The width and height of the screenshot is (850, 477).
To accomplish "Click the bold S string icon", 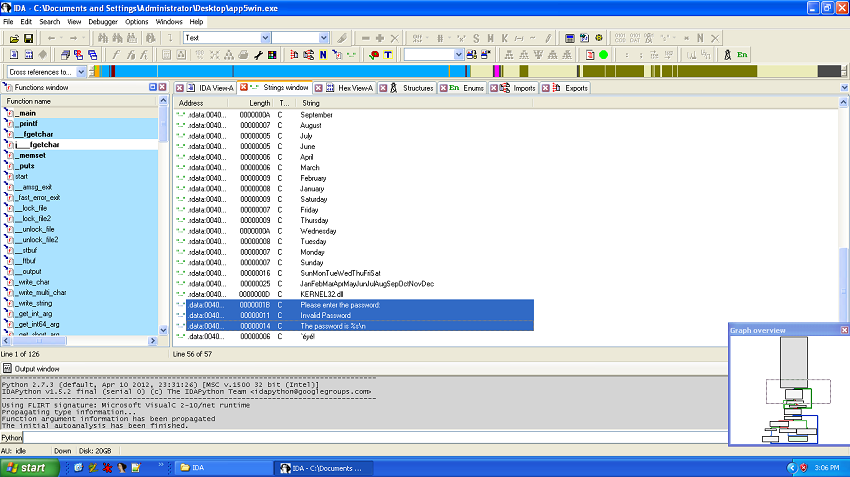I will click(x=476, y=38).
